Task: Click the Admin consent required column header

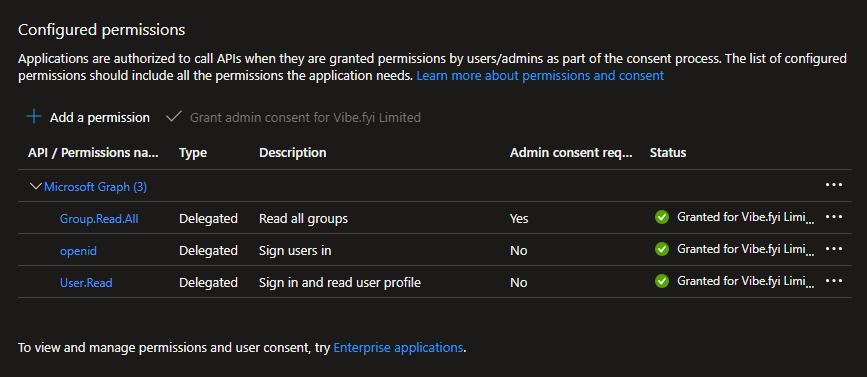Action: pos(571,153)
